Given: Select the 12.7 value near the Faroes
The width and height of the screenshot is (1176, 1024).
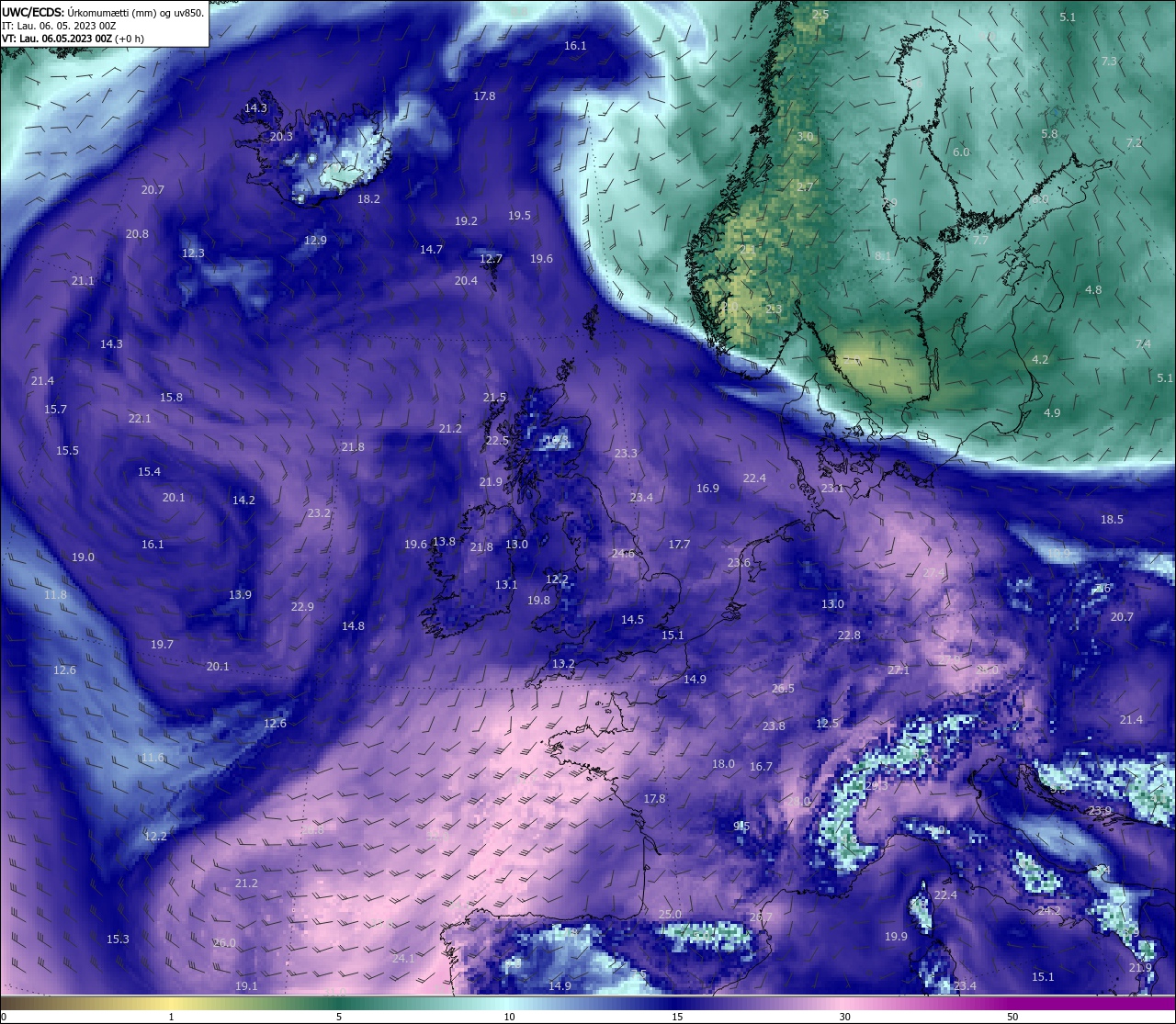Looking at the screenshot, I should (x=491, y=258).
